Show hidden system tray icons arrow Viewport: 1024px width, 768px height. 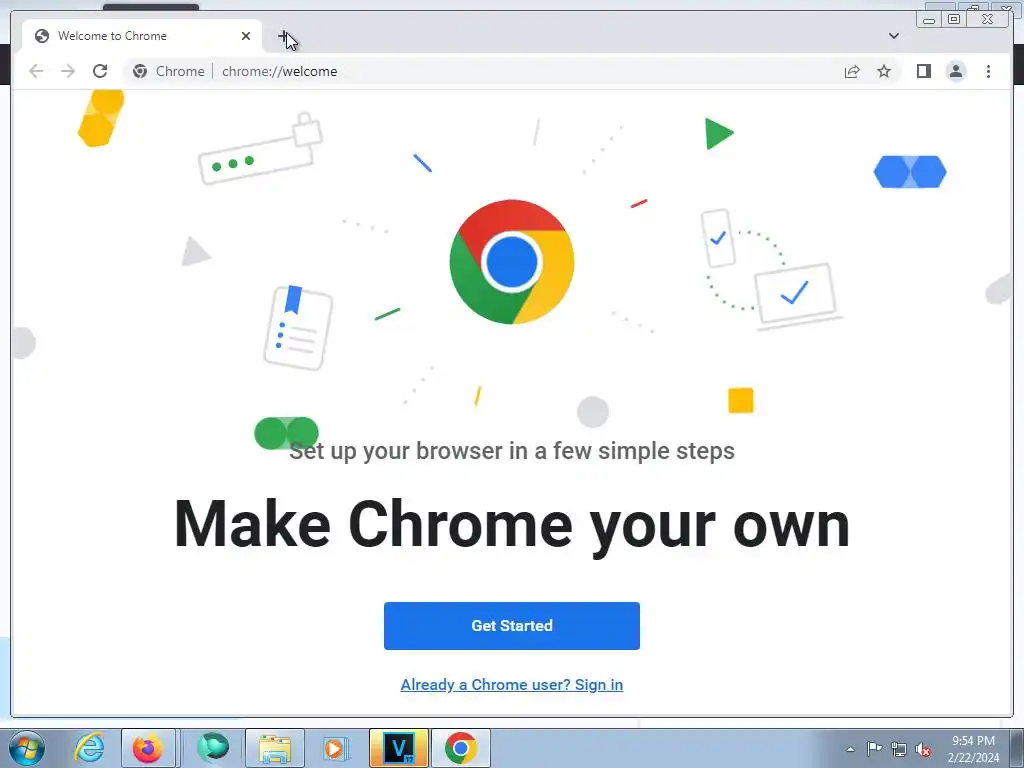point(850,749)
